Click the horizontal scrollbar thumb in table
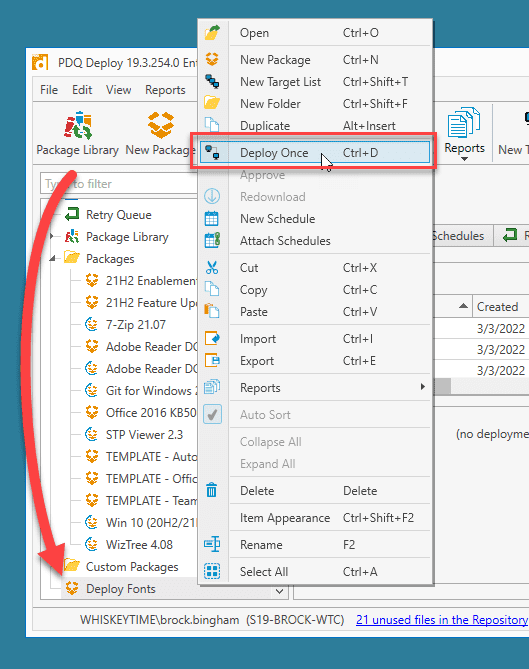529x669 pixels. (442, 387)
